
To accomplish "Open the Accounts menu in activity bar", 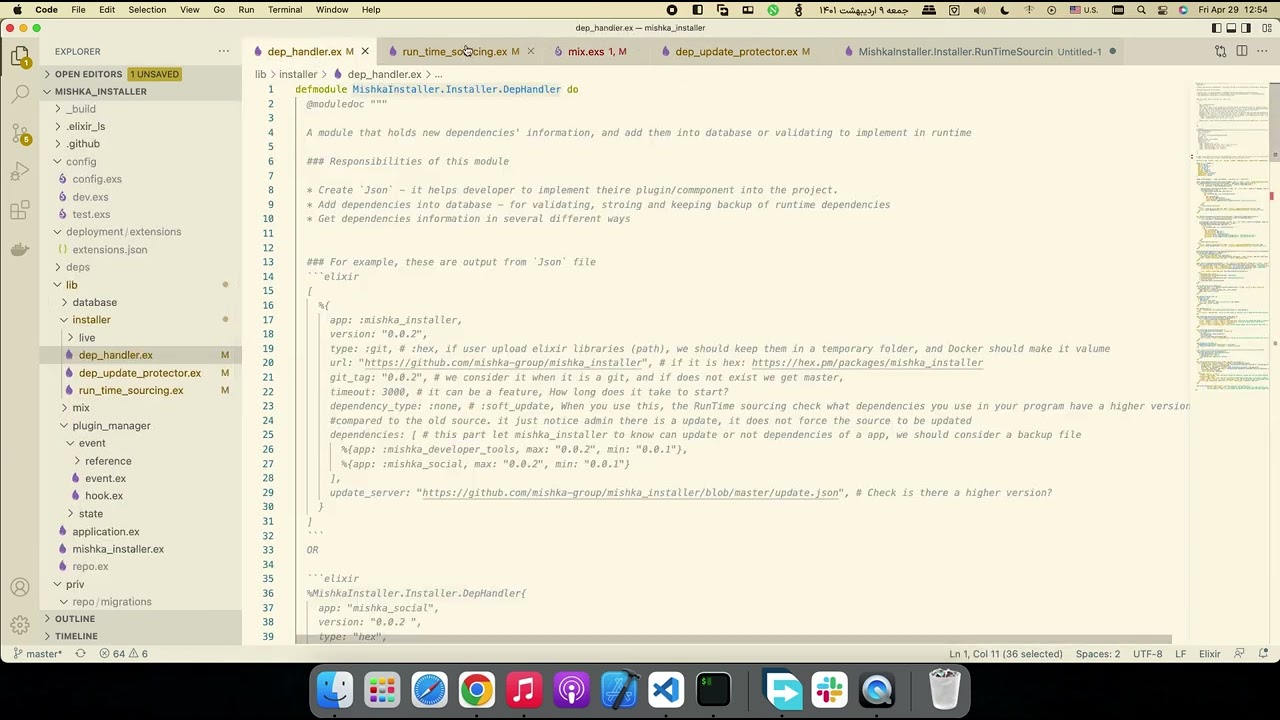I will pos(20,587).
